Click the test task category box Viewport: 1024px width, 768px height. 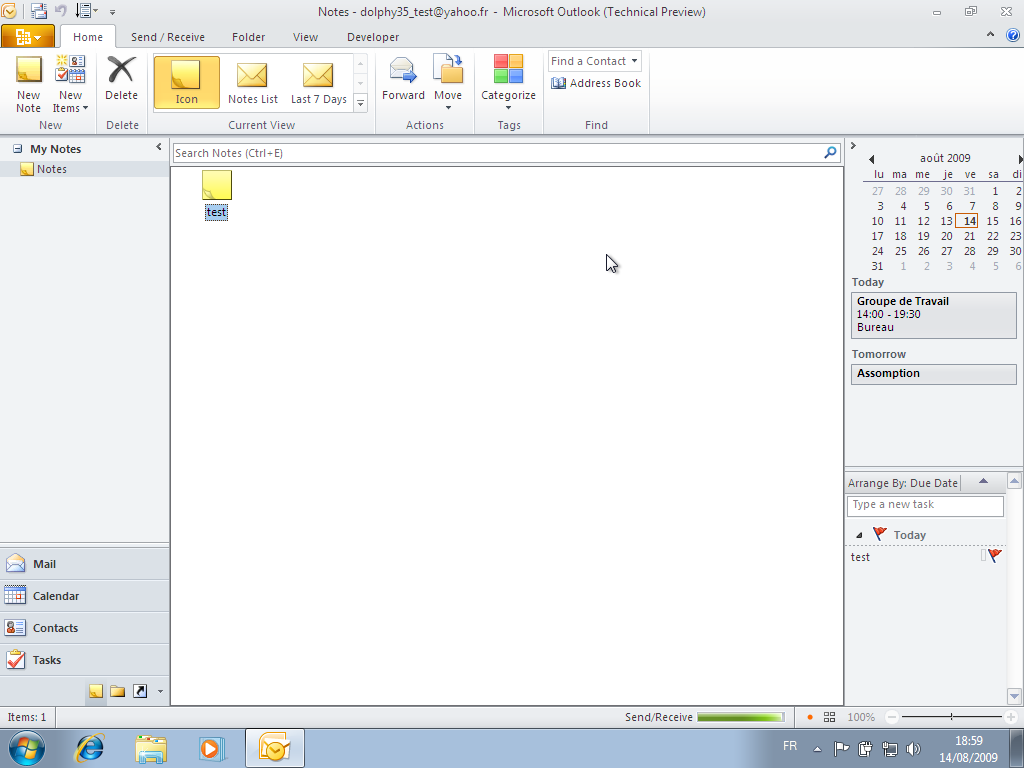tap(983, 556)
